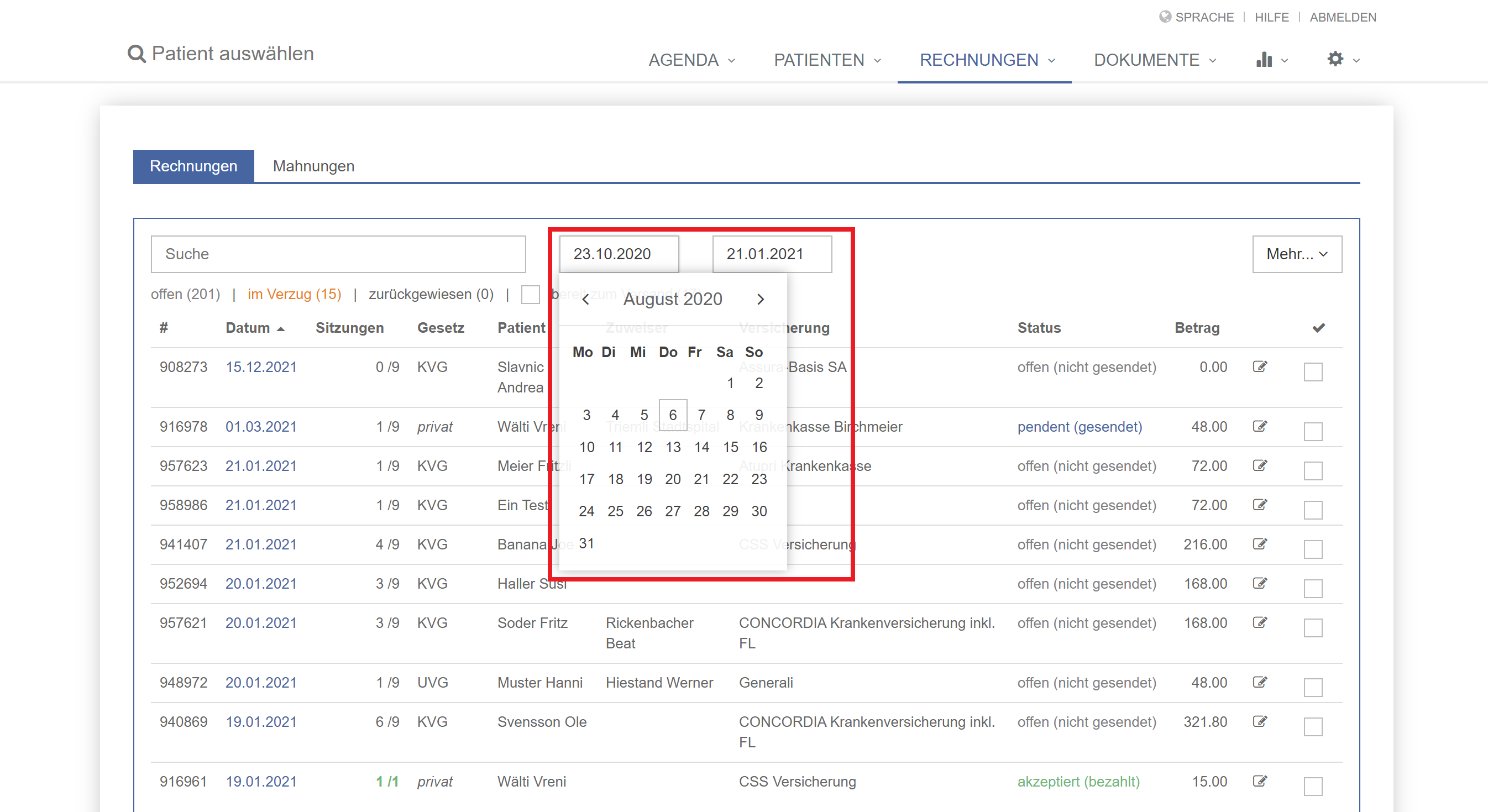Select checkbox for invoice 957623

coord(1313,471)
